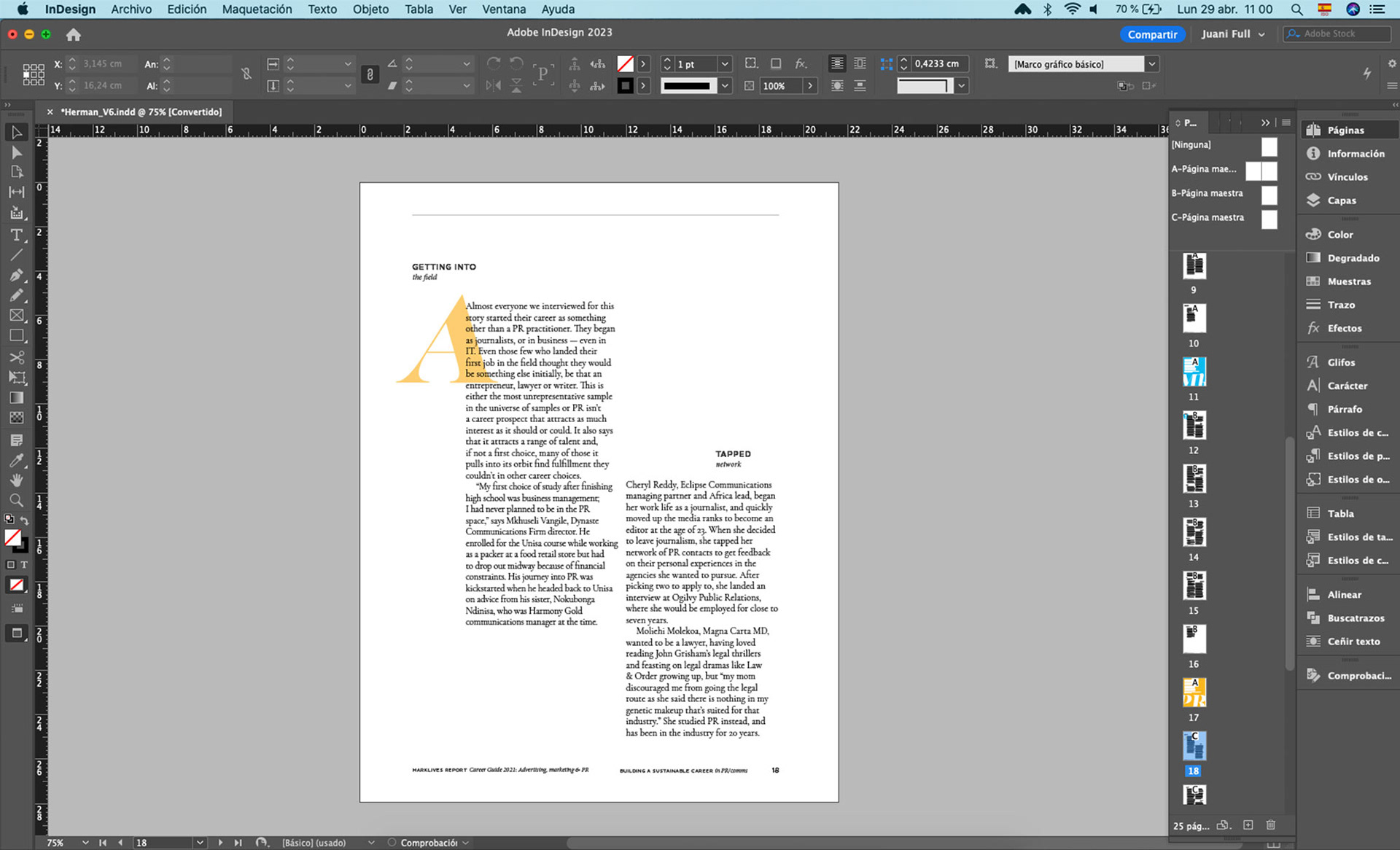
Task: Swap fill and stroke colors
Action: [x=25, y=520]
